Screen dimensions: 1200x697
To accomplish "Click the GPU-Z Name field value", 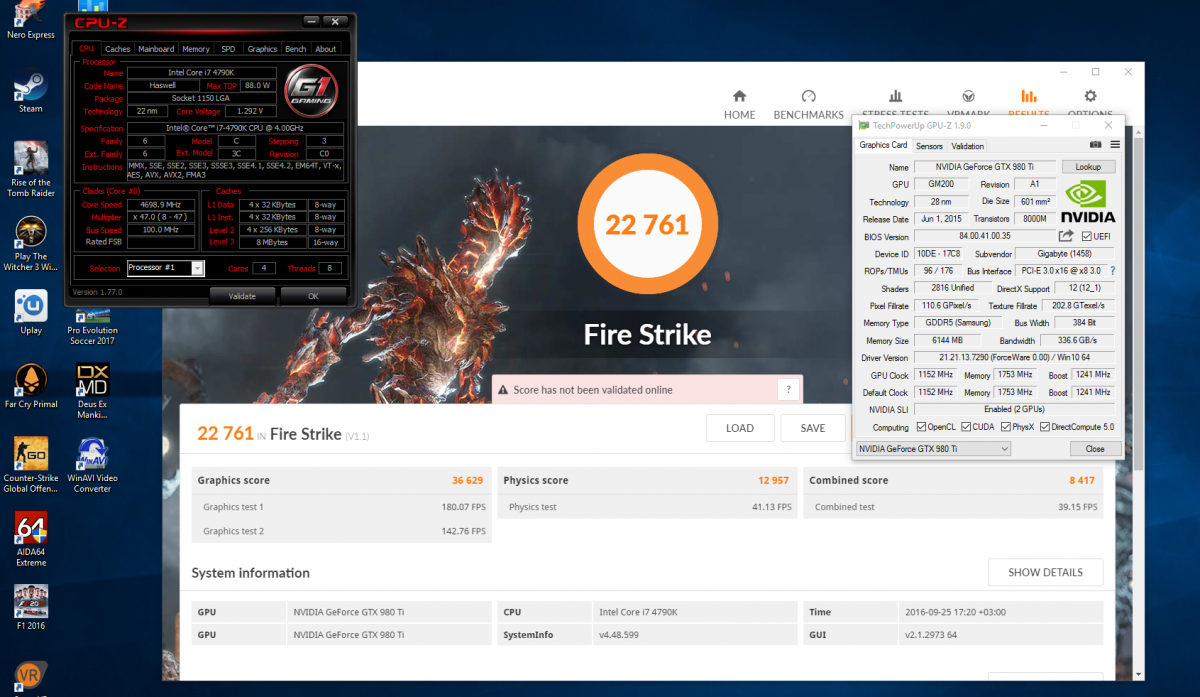I will click(984, 167).
